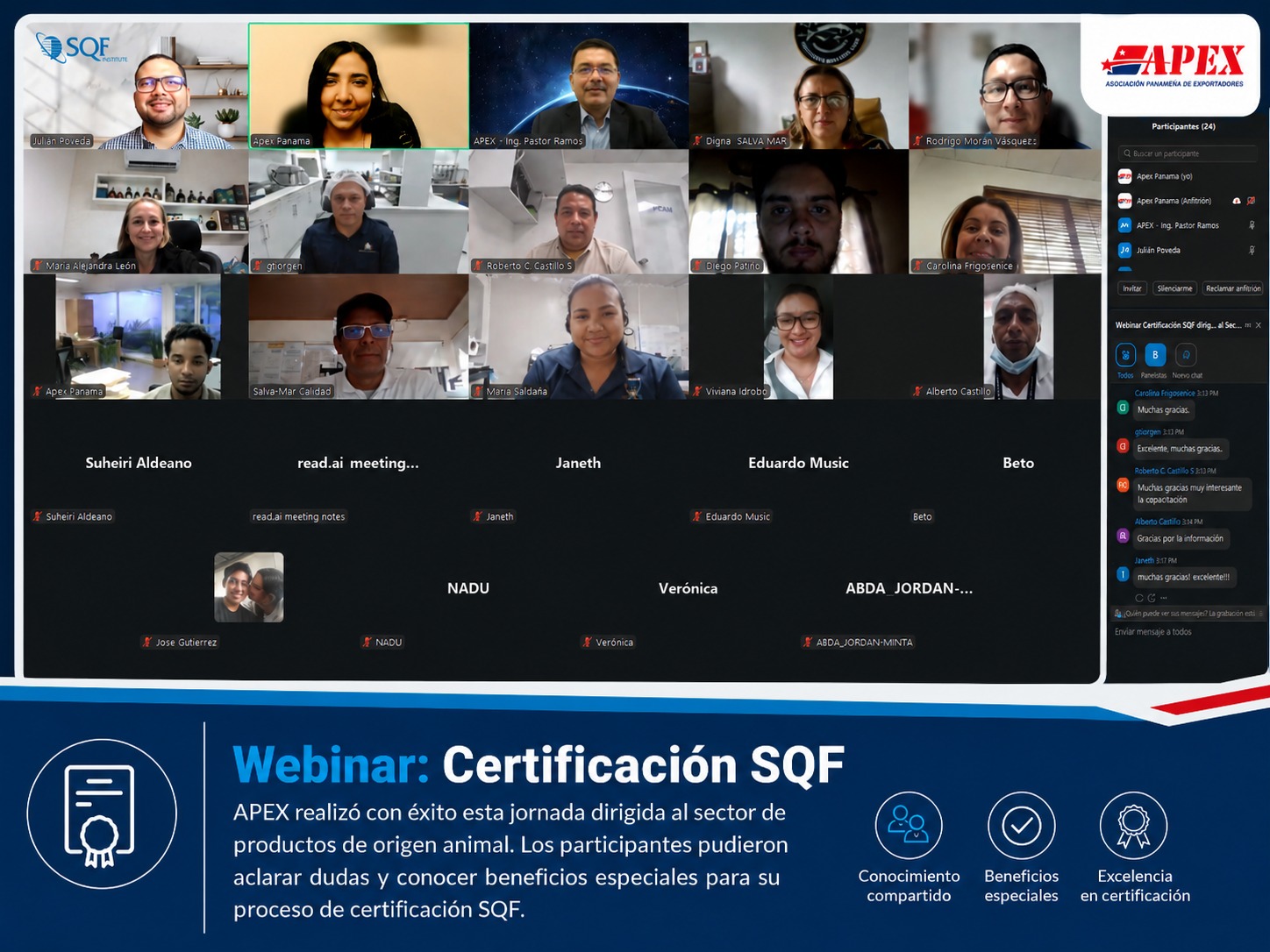Click the Invitar button
1270x952 pixels.
coord(1132,288)
